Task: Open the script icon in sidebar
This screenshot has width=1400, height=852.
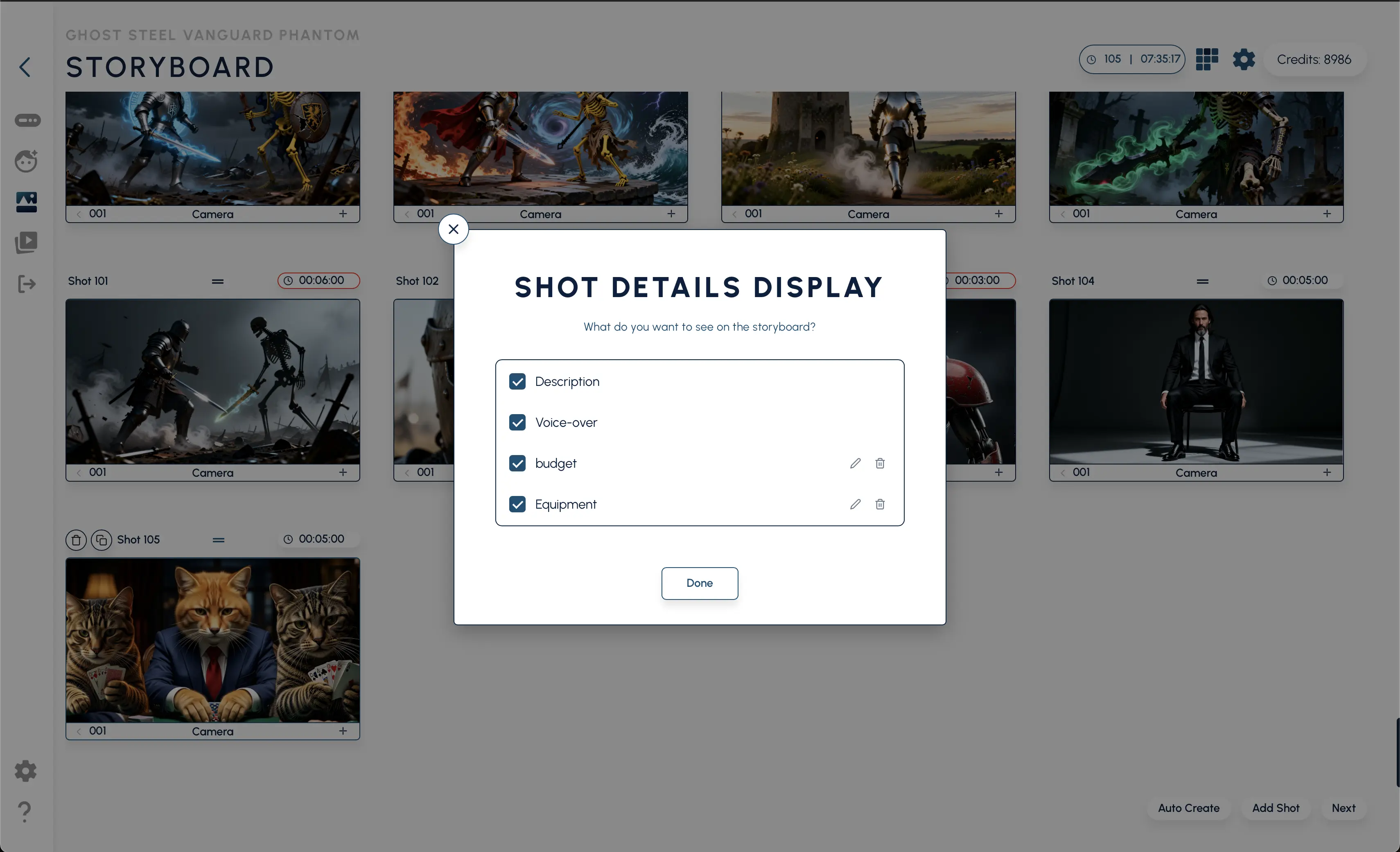Action: tap(27, 120)
